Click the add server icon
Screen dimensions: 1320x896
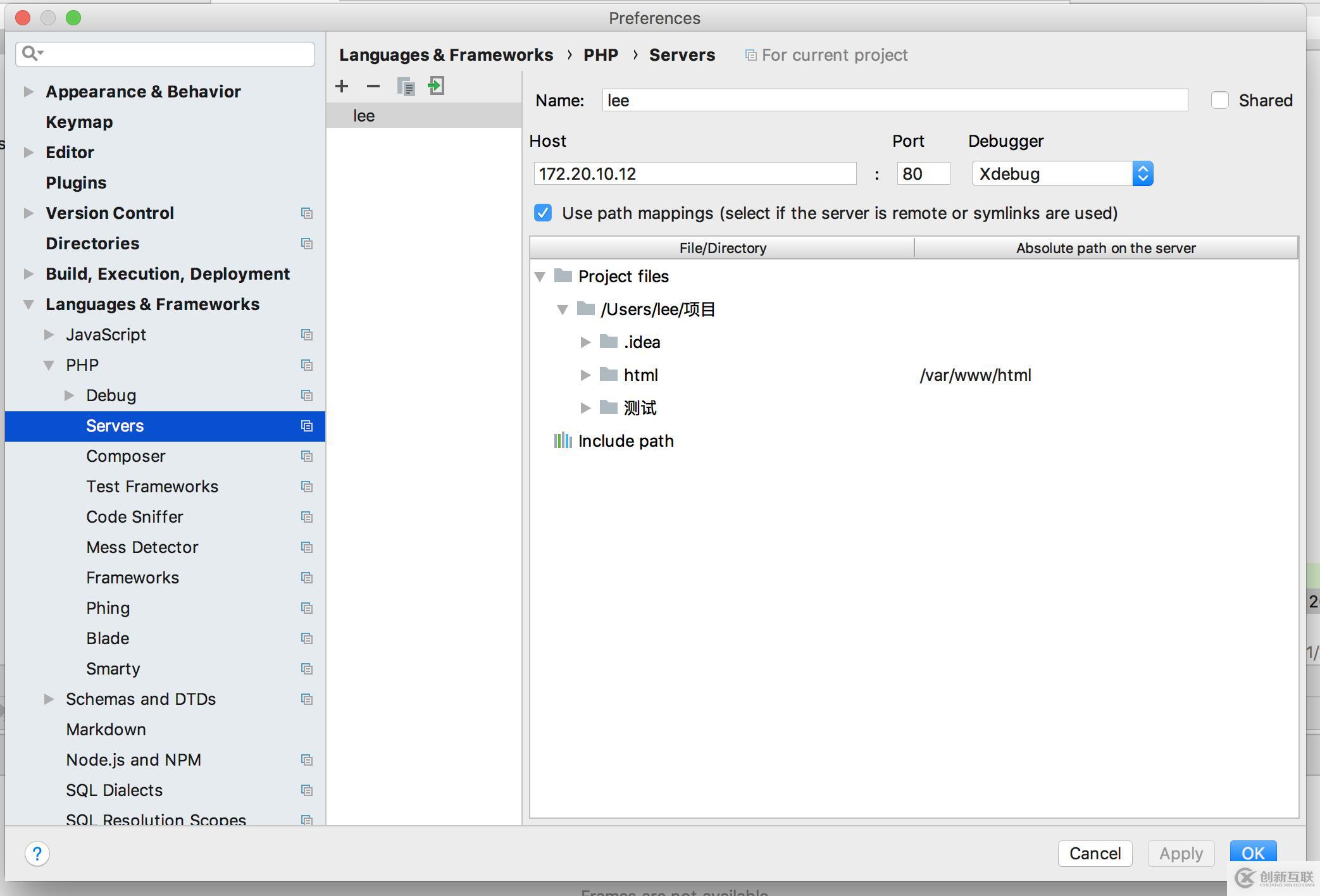(340, 88)
